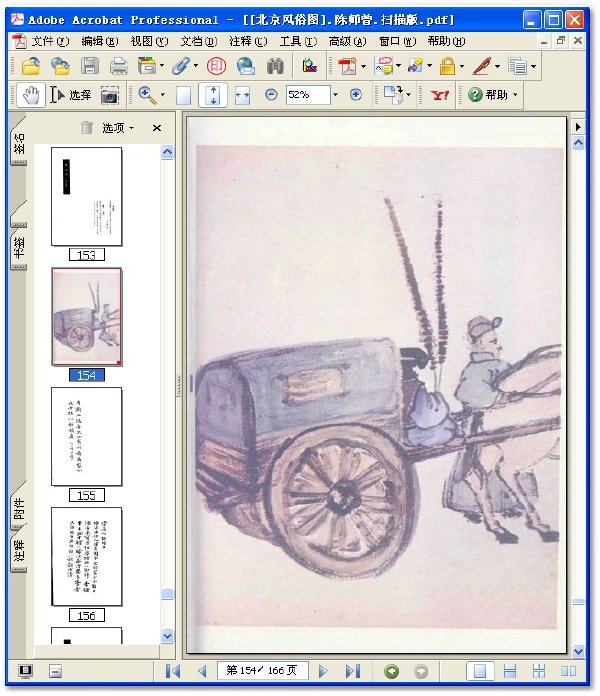Click the 52% zoom input field
This screenshot has width=600, height=696.
coord(308,95)
